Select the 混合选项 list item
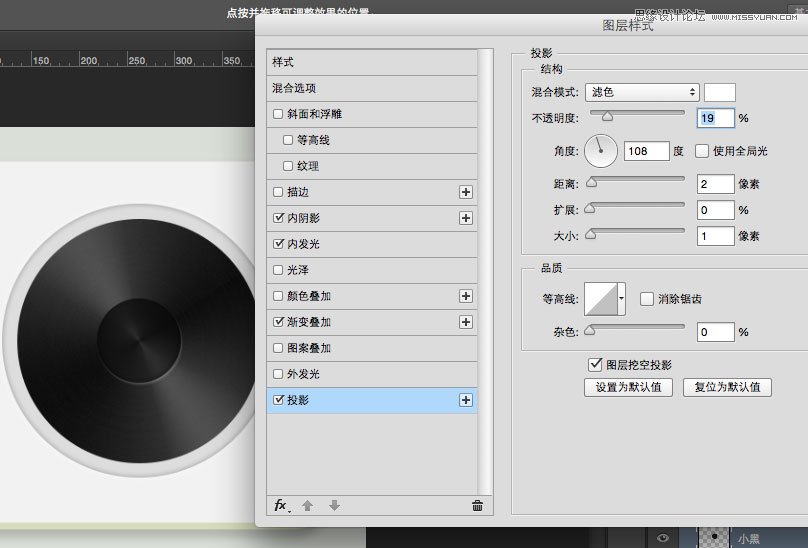This screenshot has height=548, width=808. tap(372, 88)
